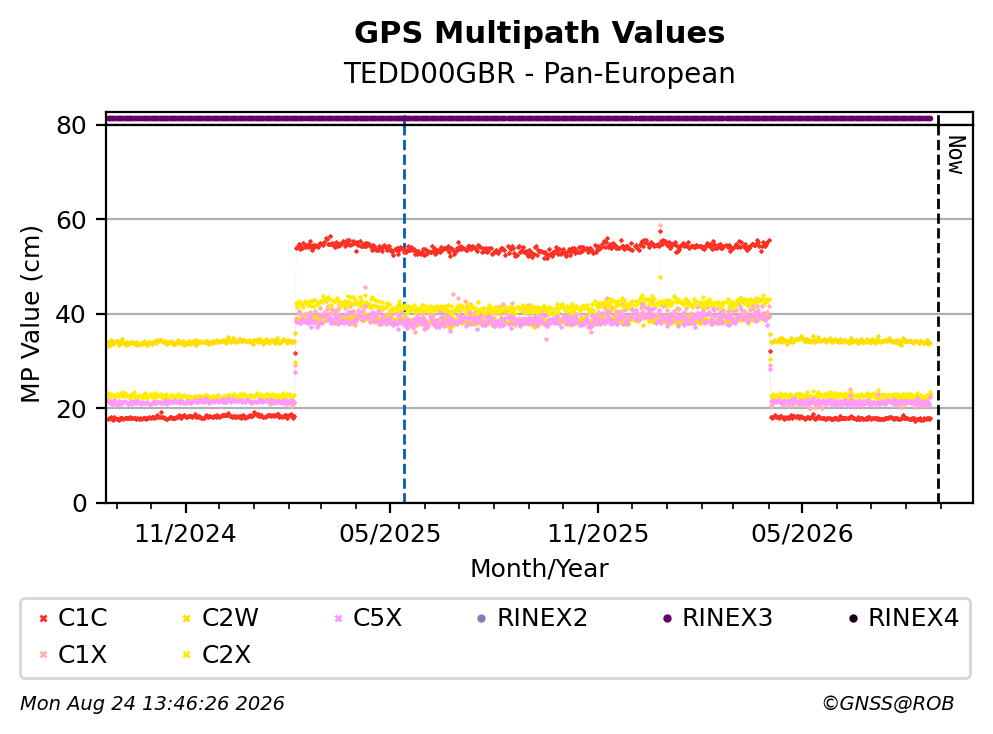Click the RINEX3 purple legend dot
Image resolution: width=993 pixels, height=734 pixels.
point(667,618)
